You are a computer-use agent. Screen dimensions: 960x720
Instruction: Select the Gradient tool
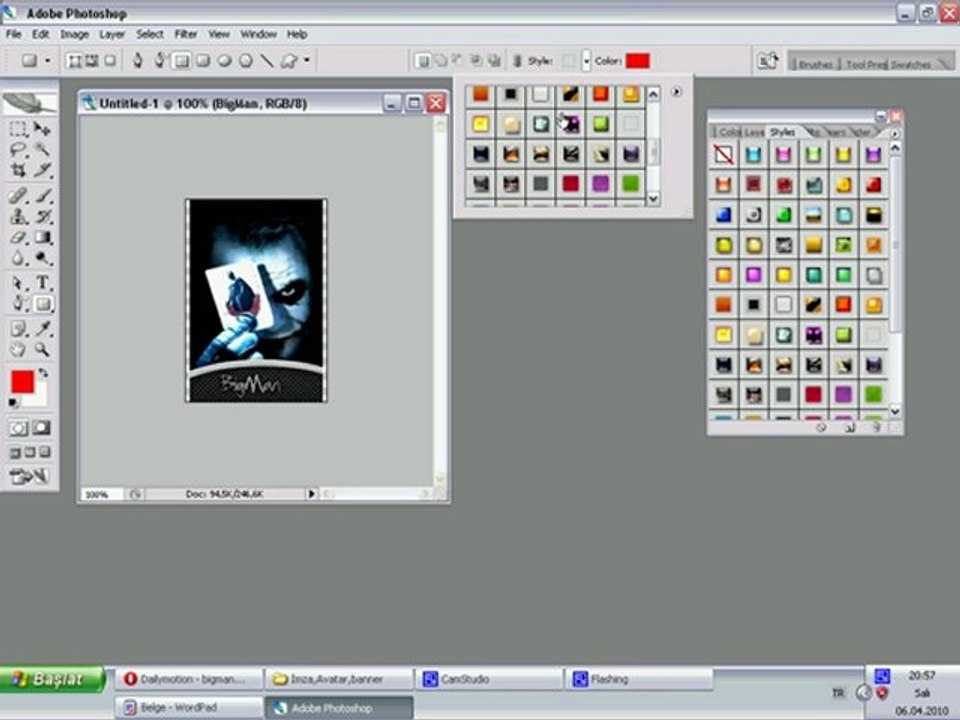(42, 238)
